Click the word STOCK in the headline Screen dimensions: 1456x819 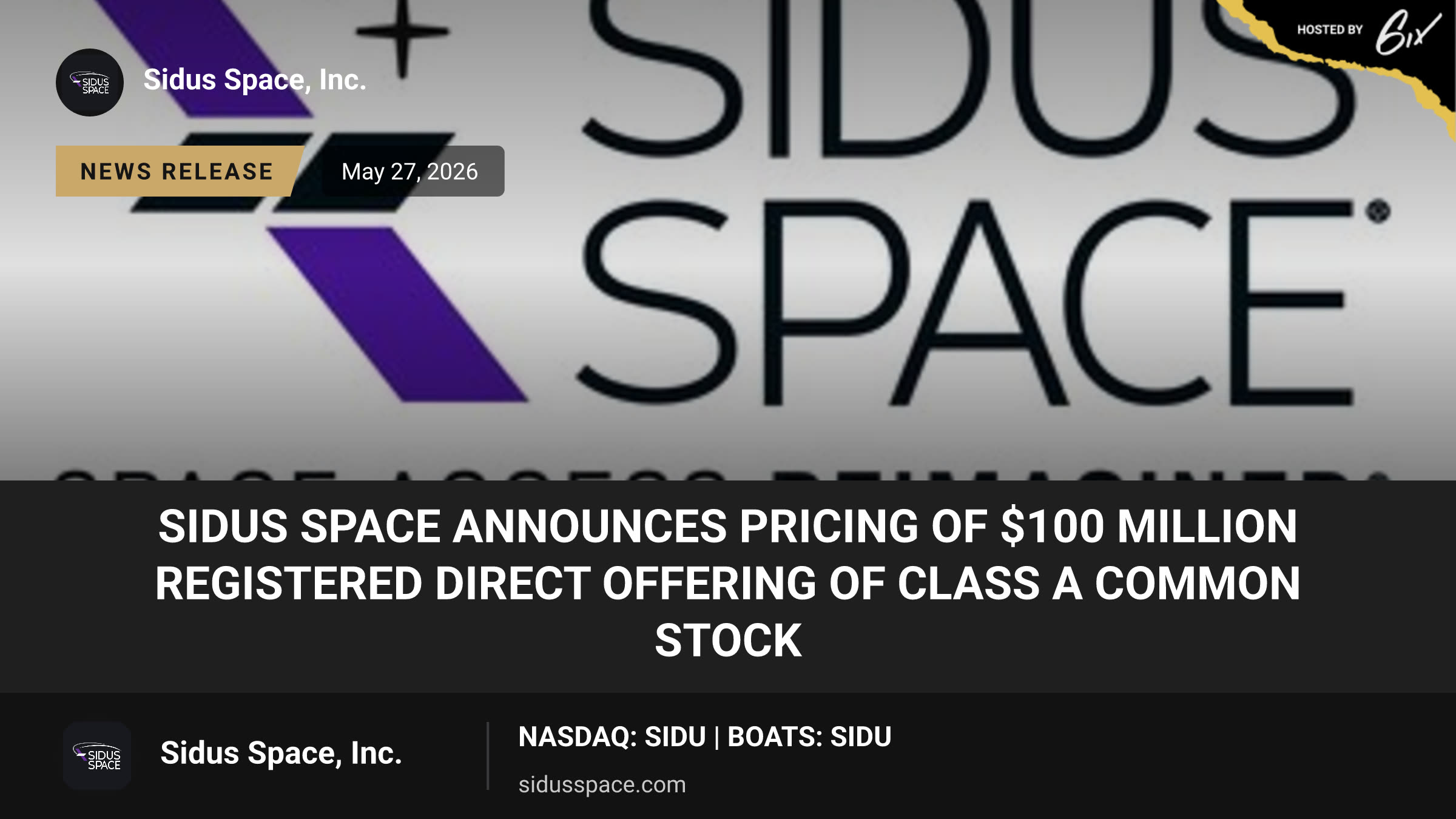(728, 641)
